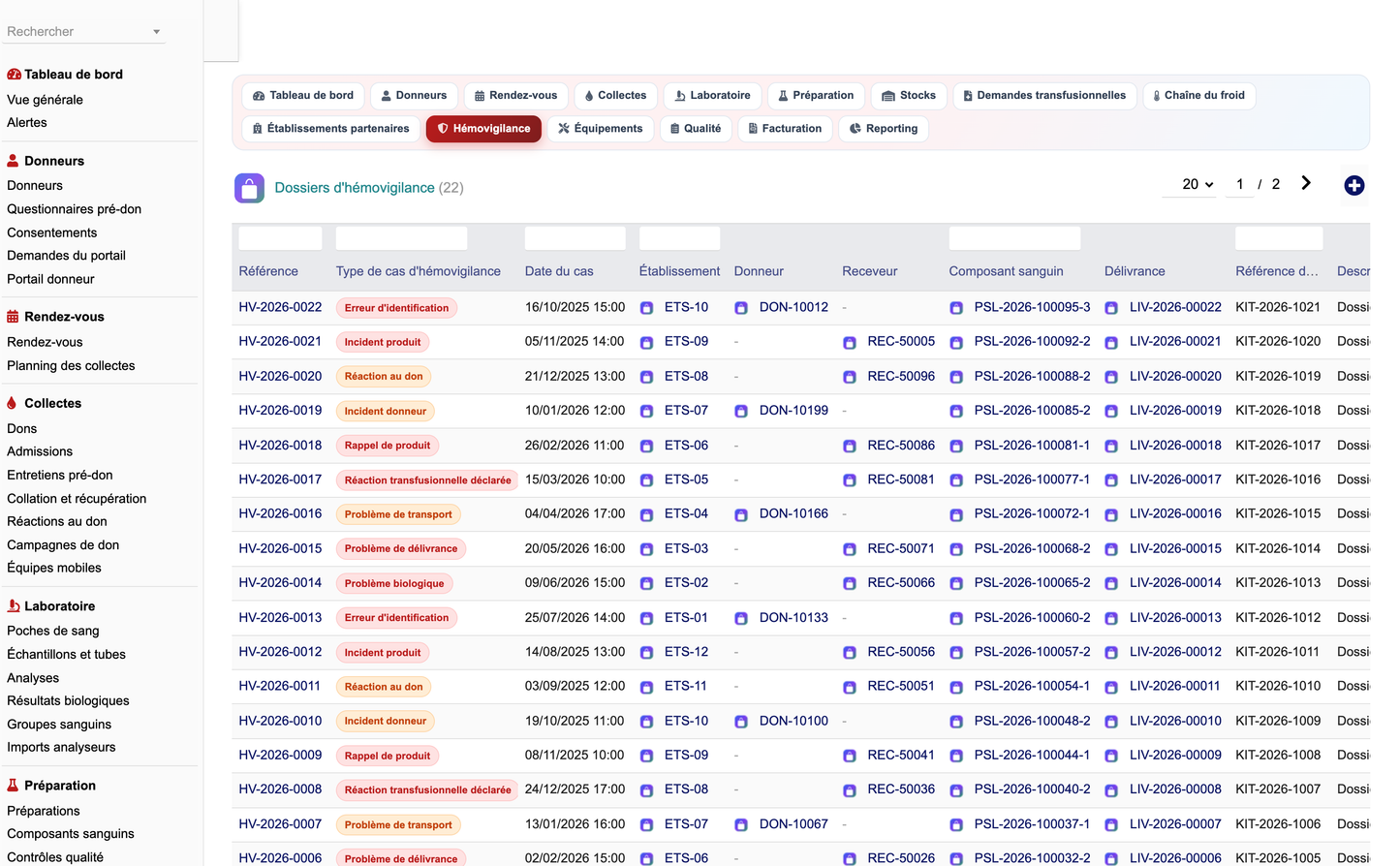
Task: Click donor icon beside DON-10067
Action: pos(741,824)
